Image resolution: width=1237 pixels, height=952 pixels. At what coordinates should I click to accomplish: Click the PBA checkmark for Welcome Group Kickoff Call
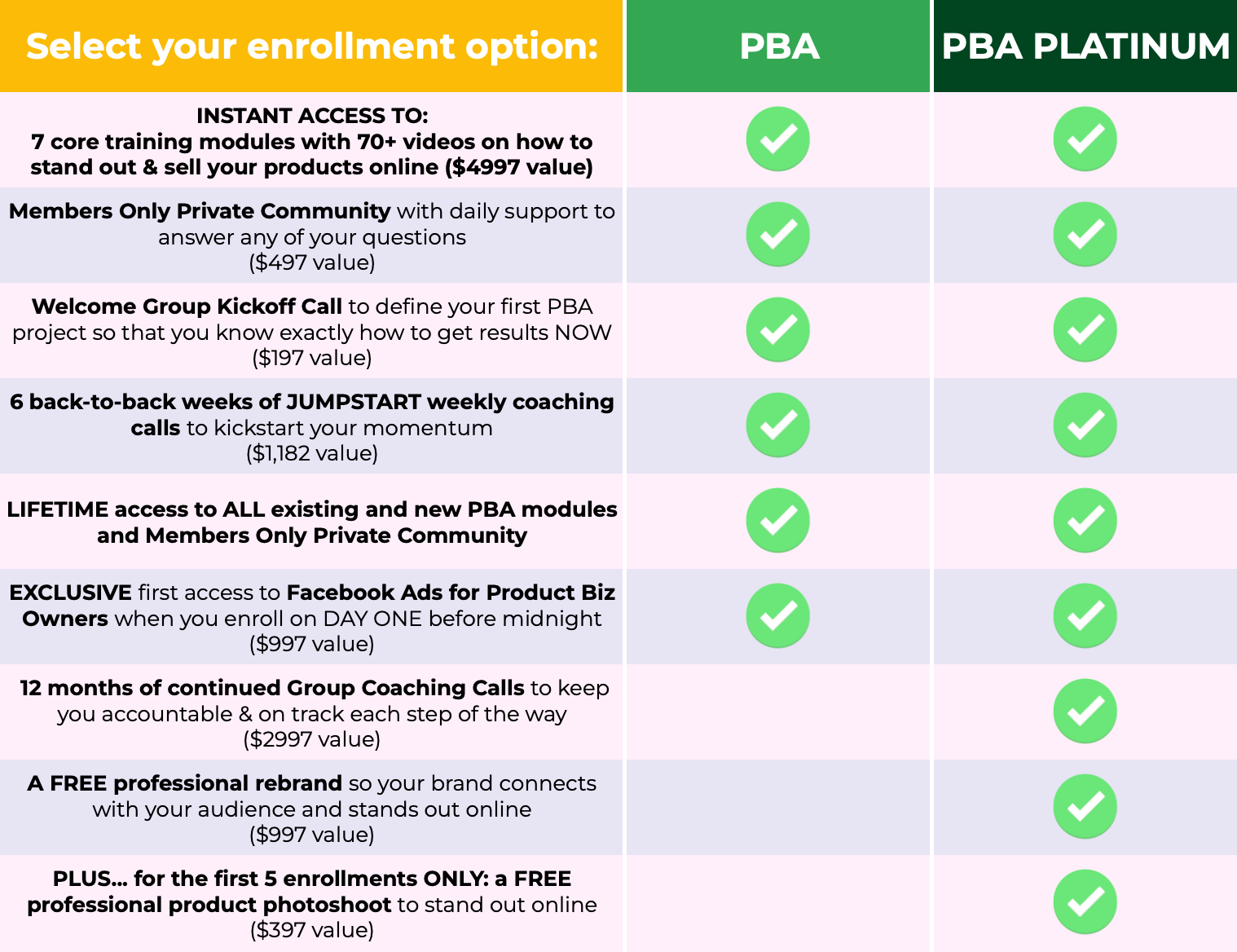coord(778,330)
